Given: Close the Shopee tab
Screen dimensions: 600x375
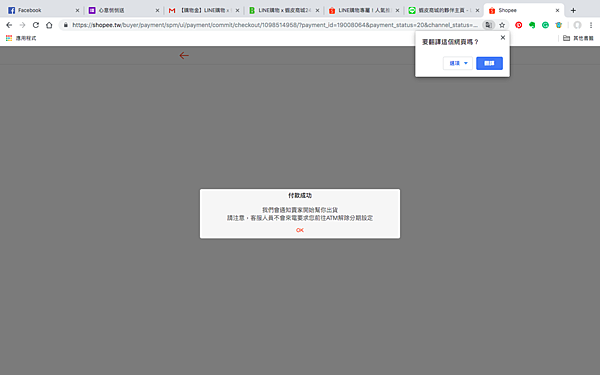Looking at the screenshot, I should pos(557,11).
